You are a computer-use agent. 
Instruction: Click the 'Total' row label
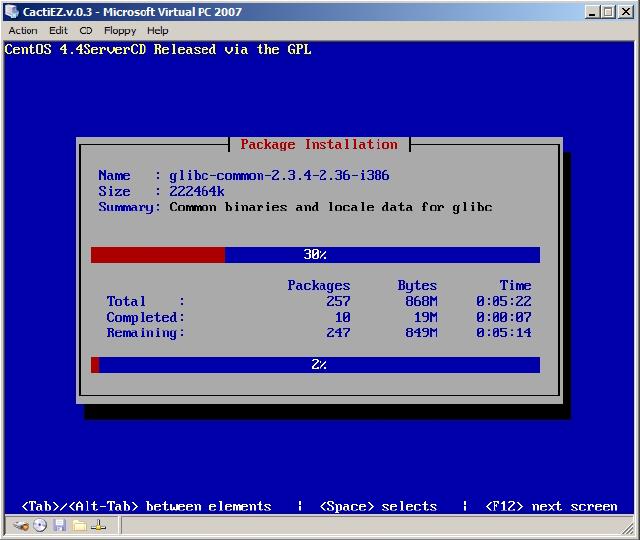pyautogui.click(x=126, y=301)
